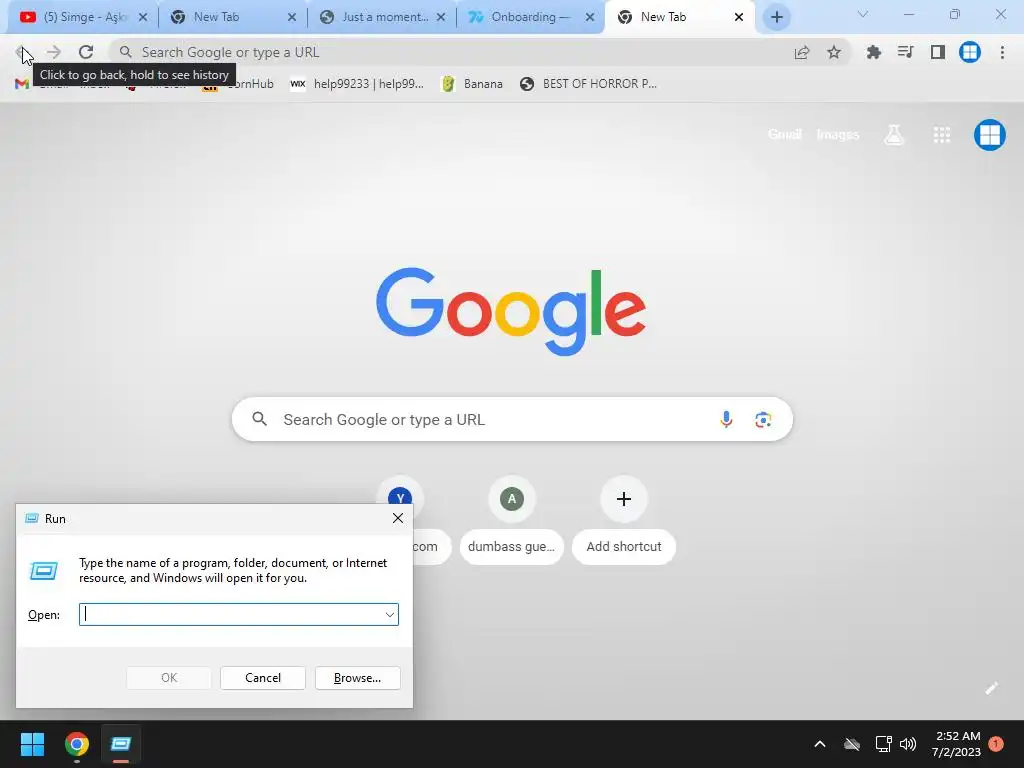Open volume tray icon
Image resolution: width=1024 pixels, height=768 pixels.
tap(908, 744)
